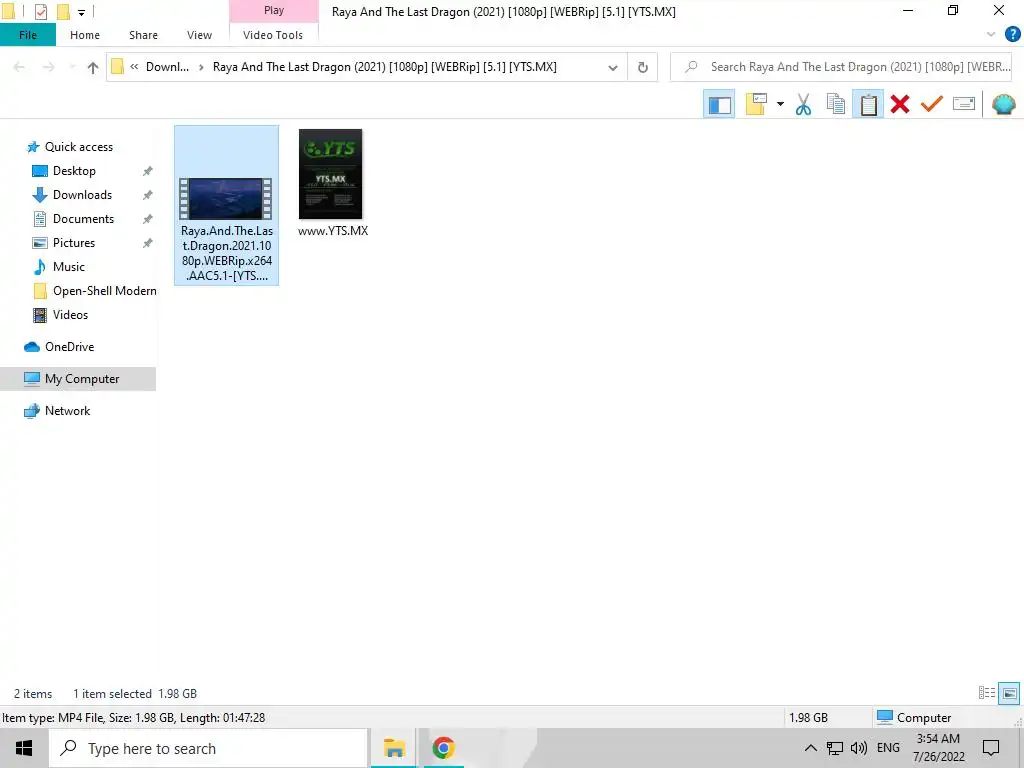The image size is (1024, 768).
Task: Click the taskbar search box
Action: 208,748
